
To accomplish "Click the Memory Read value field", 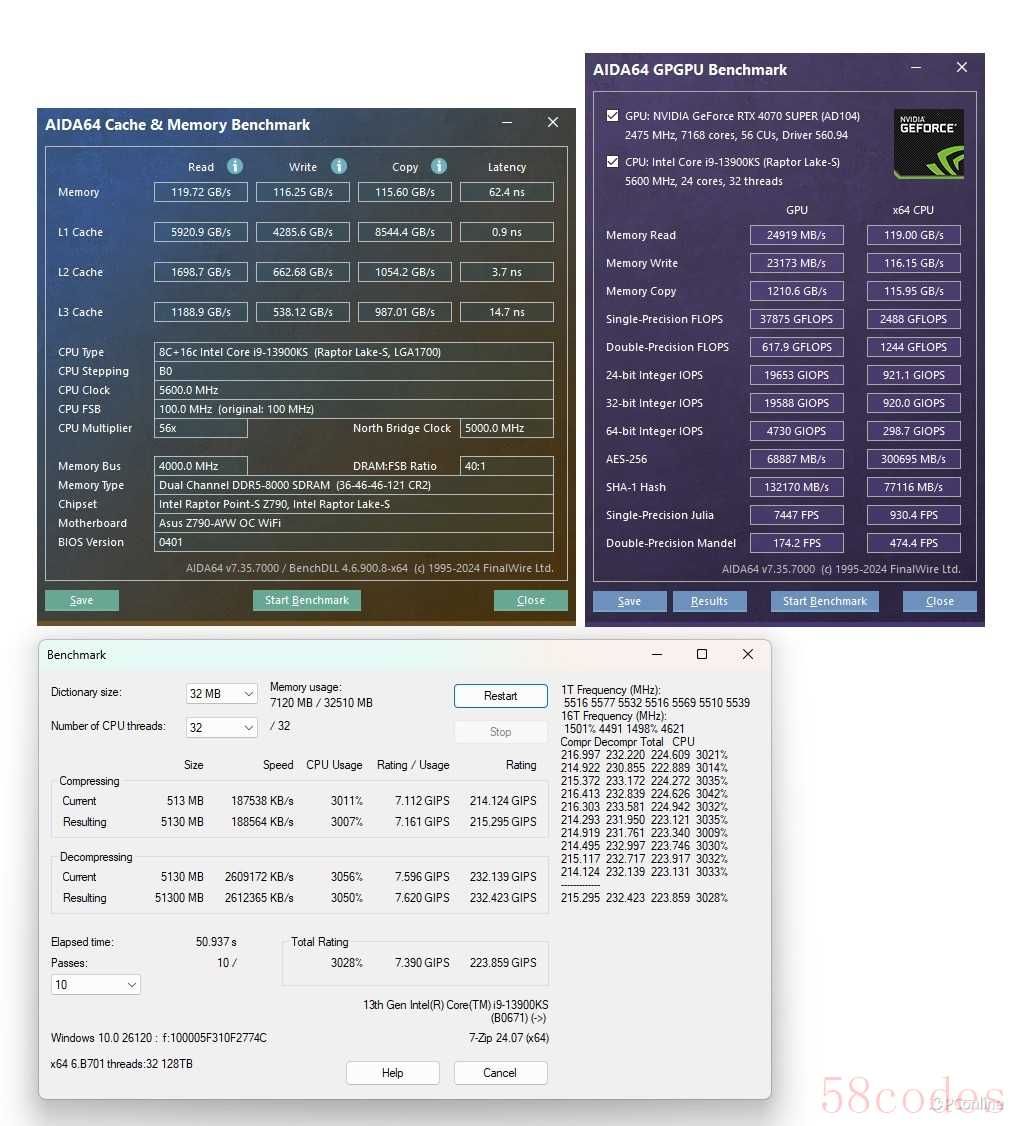I will 200,192.
